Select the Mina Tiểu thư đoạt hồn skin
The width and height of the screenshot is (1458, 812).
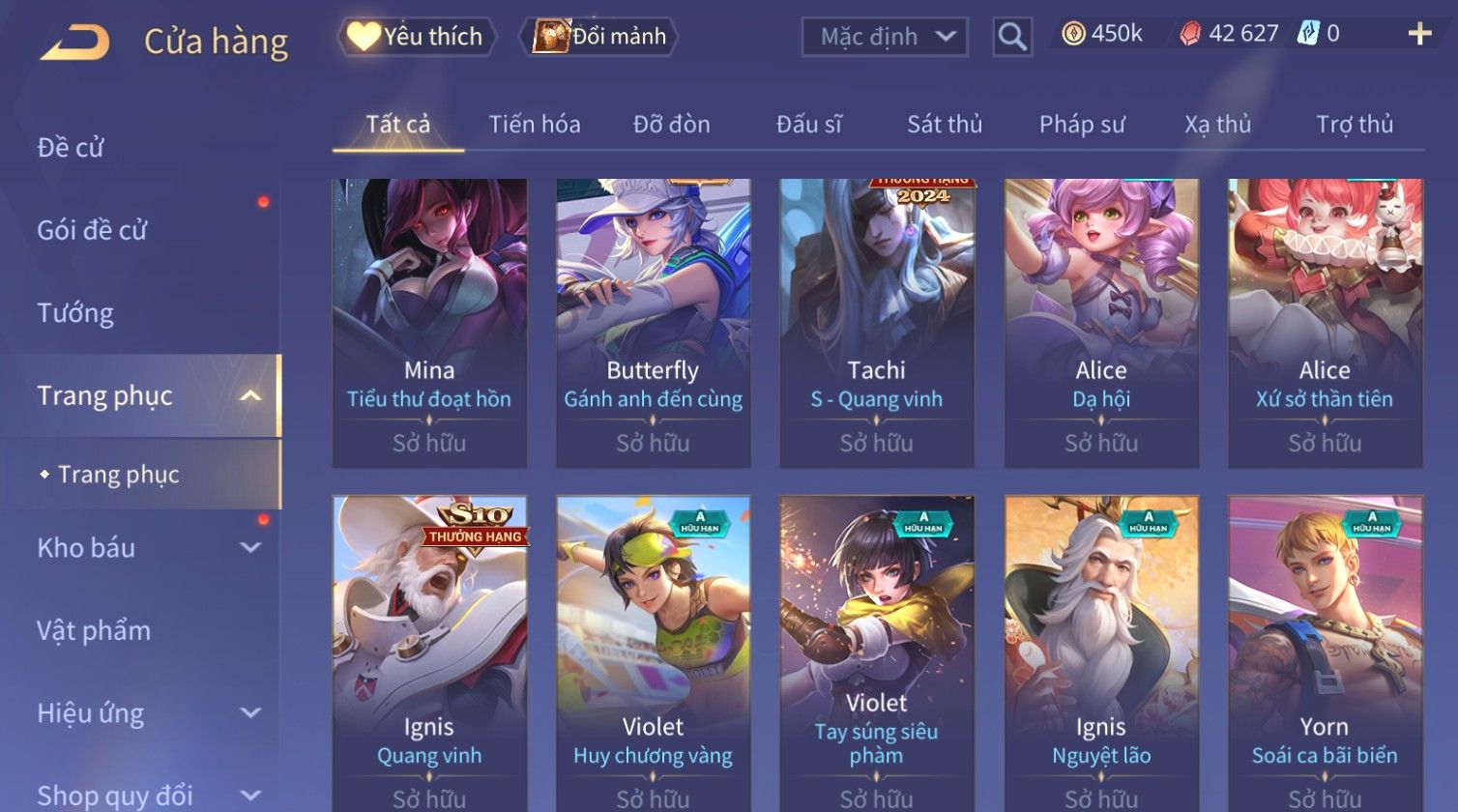coord(429,323)
